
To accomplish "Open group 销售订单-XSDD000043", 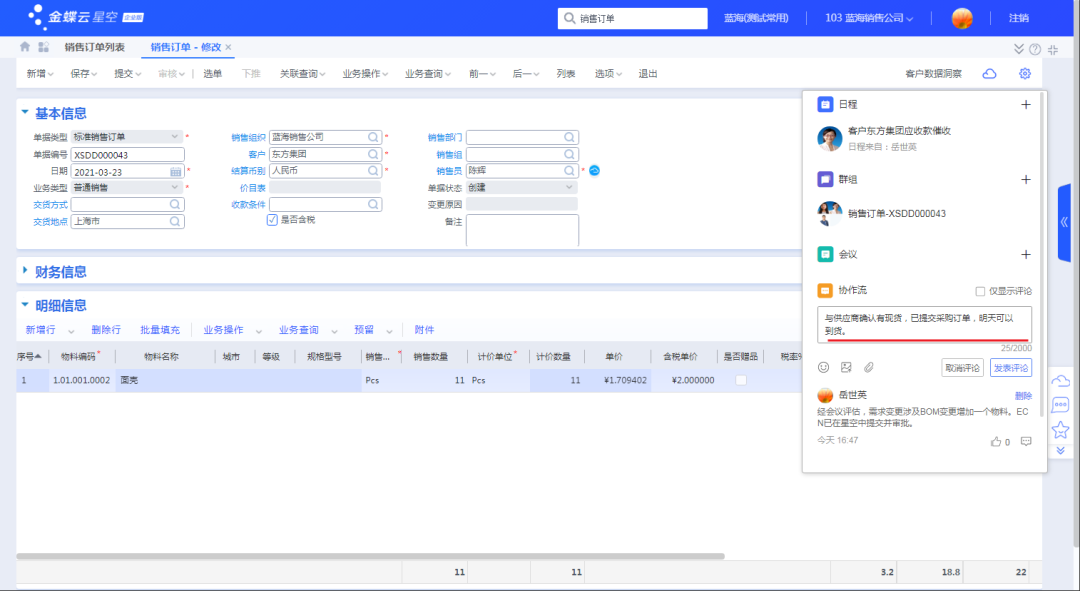I will coord(896,214).
